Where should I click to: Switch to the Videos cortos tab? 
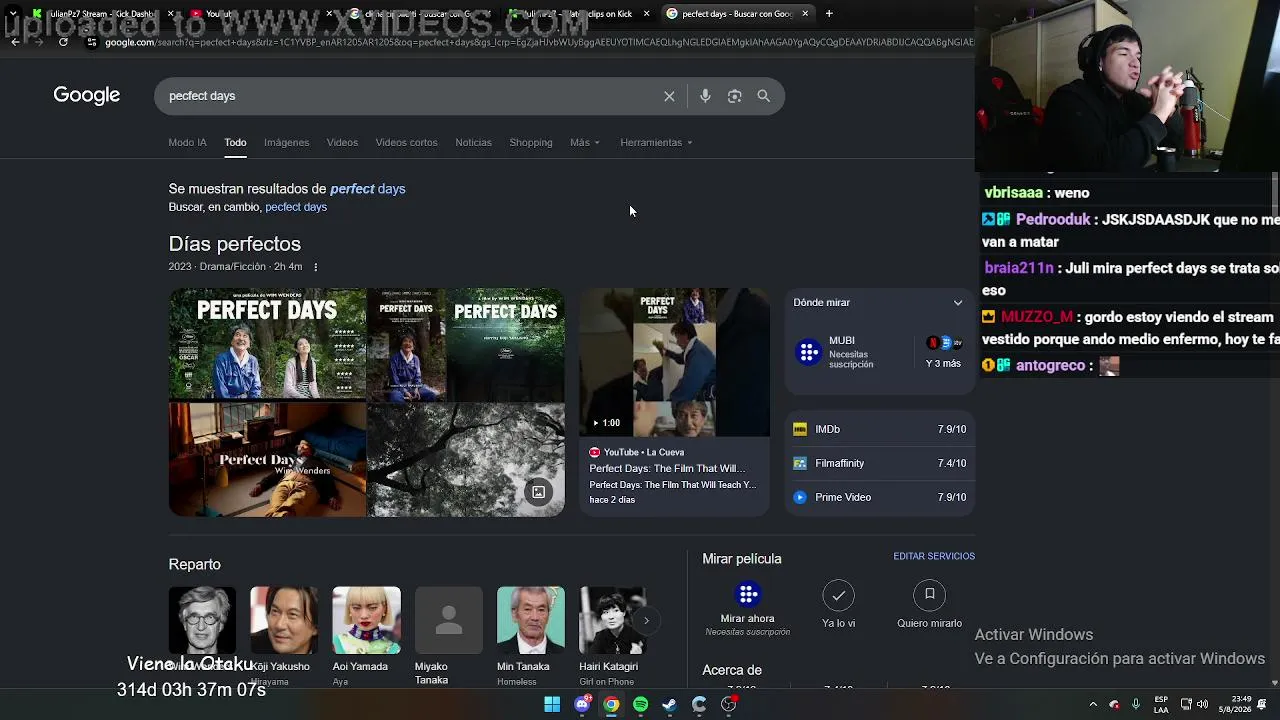coord(406,143)
